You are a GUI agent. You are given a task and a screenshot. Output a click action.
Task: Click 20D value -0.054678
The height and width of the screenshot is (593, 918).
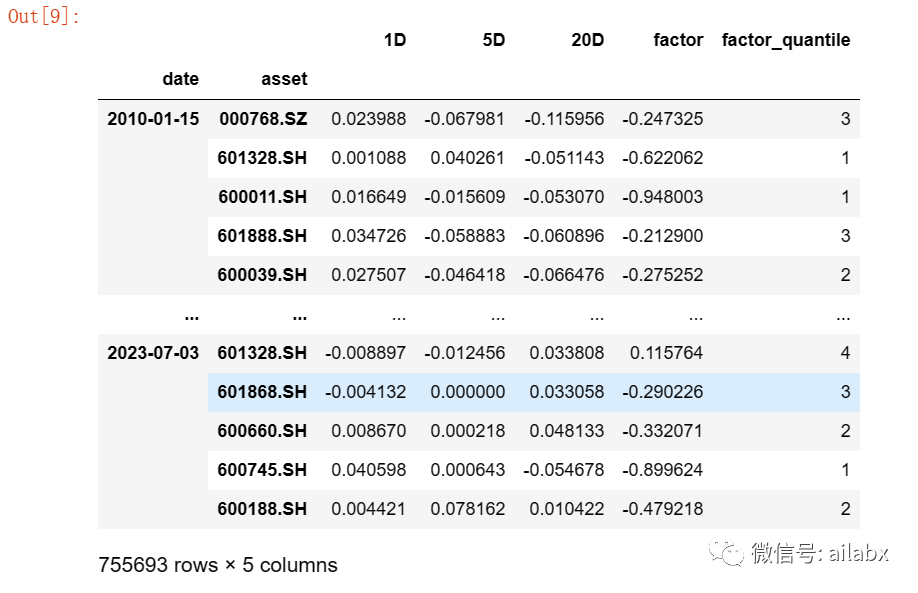(563, 470)
